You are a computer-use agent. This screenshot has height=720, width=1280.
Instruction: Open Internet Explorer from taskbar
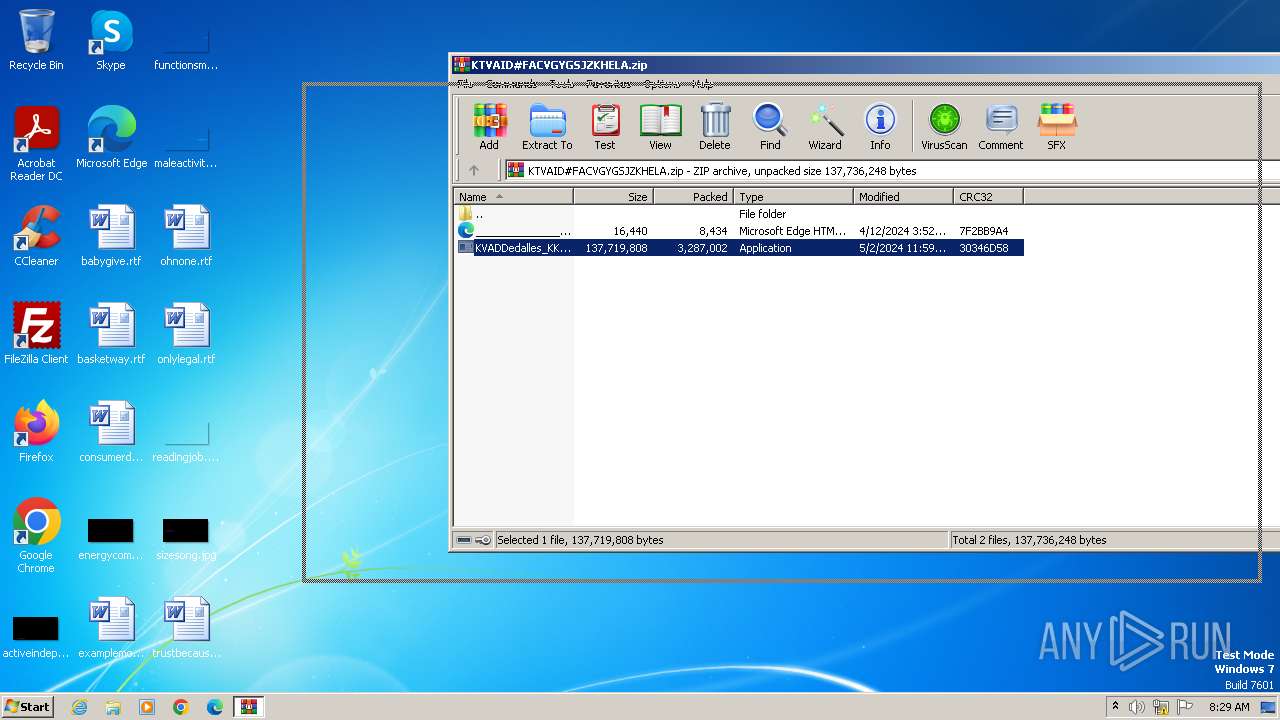[x=79, y=707]
